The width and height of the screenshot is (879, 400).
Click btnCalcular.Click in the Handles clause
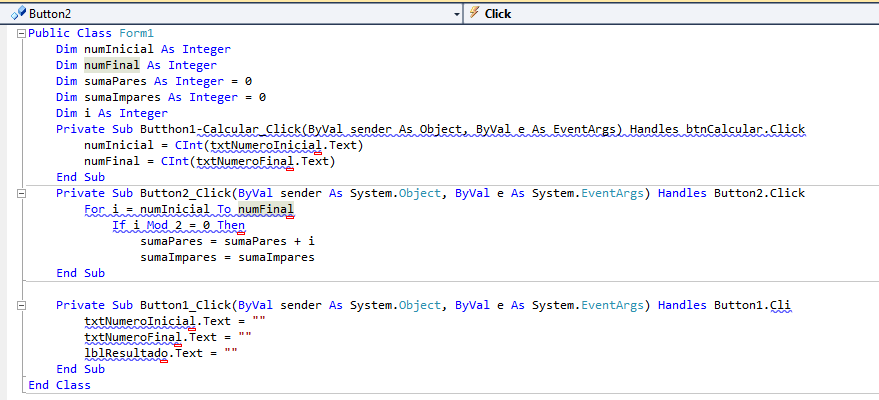(x=745, y=129)
